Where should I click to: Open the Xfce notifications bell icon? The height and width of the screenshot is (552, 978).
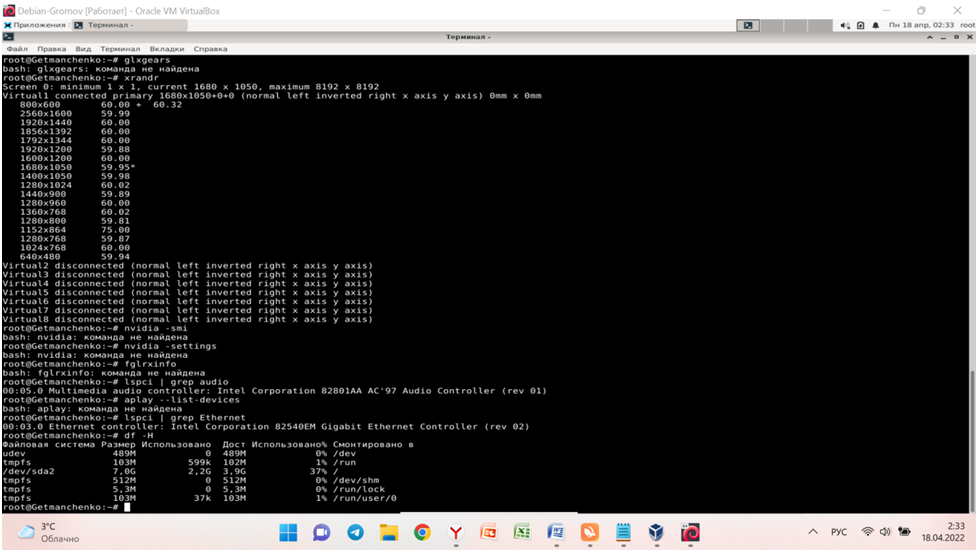[876, 26]
